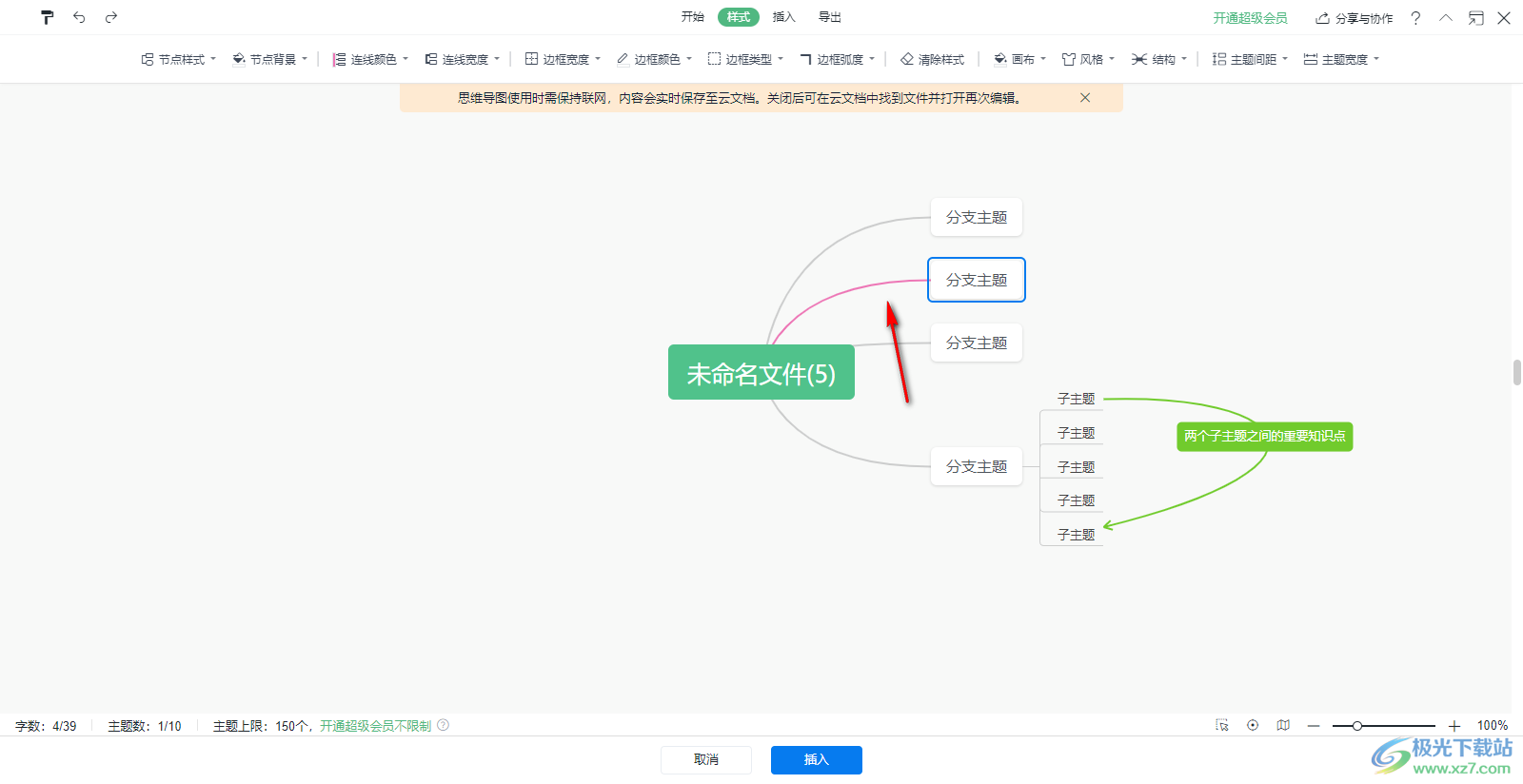1523x784 pixels.
Task: Click the structure icon
Action: 1139,59
